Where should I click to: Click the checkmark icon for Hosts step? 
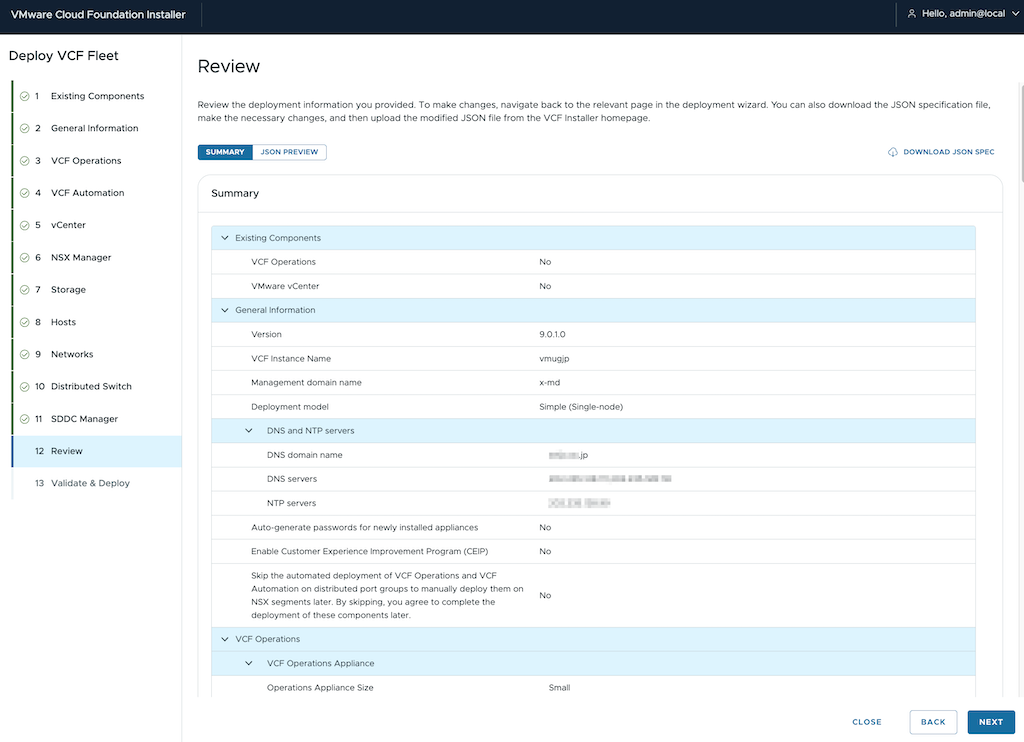pyautogui.click(x=25, y=322)
